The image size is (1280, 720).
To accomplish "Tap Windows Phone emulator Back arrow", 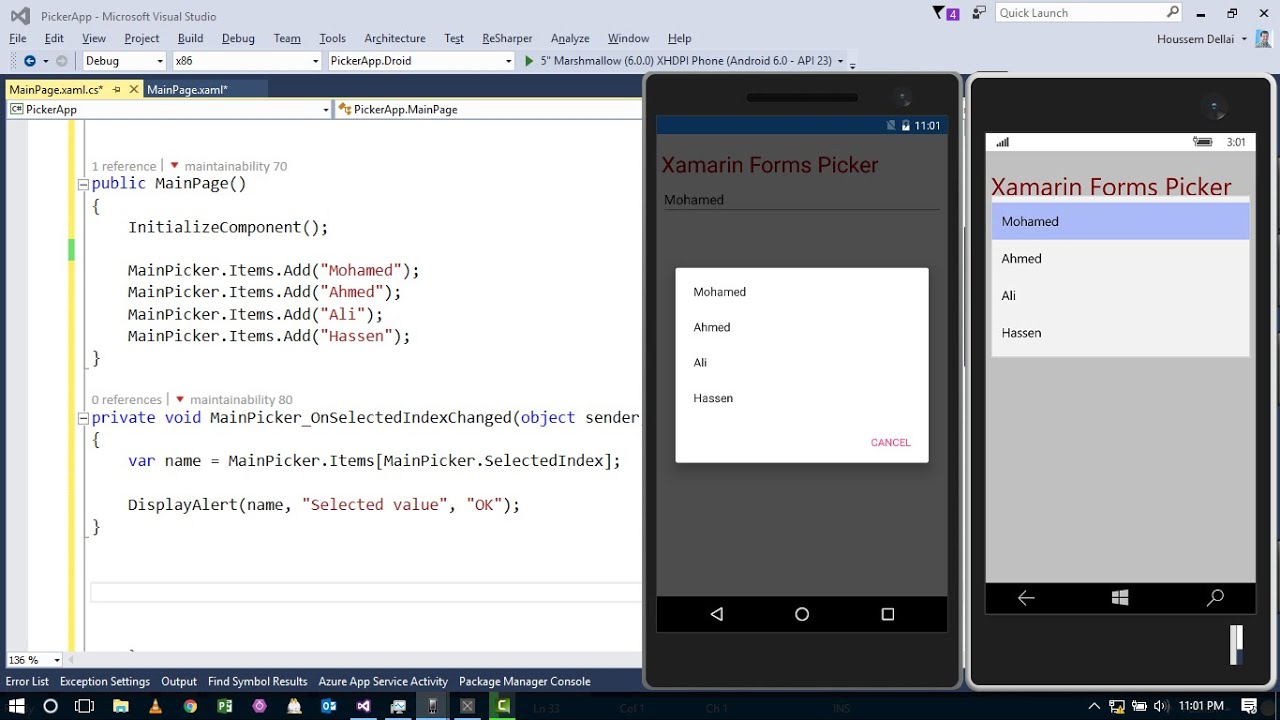I will click(1026, 598).
